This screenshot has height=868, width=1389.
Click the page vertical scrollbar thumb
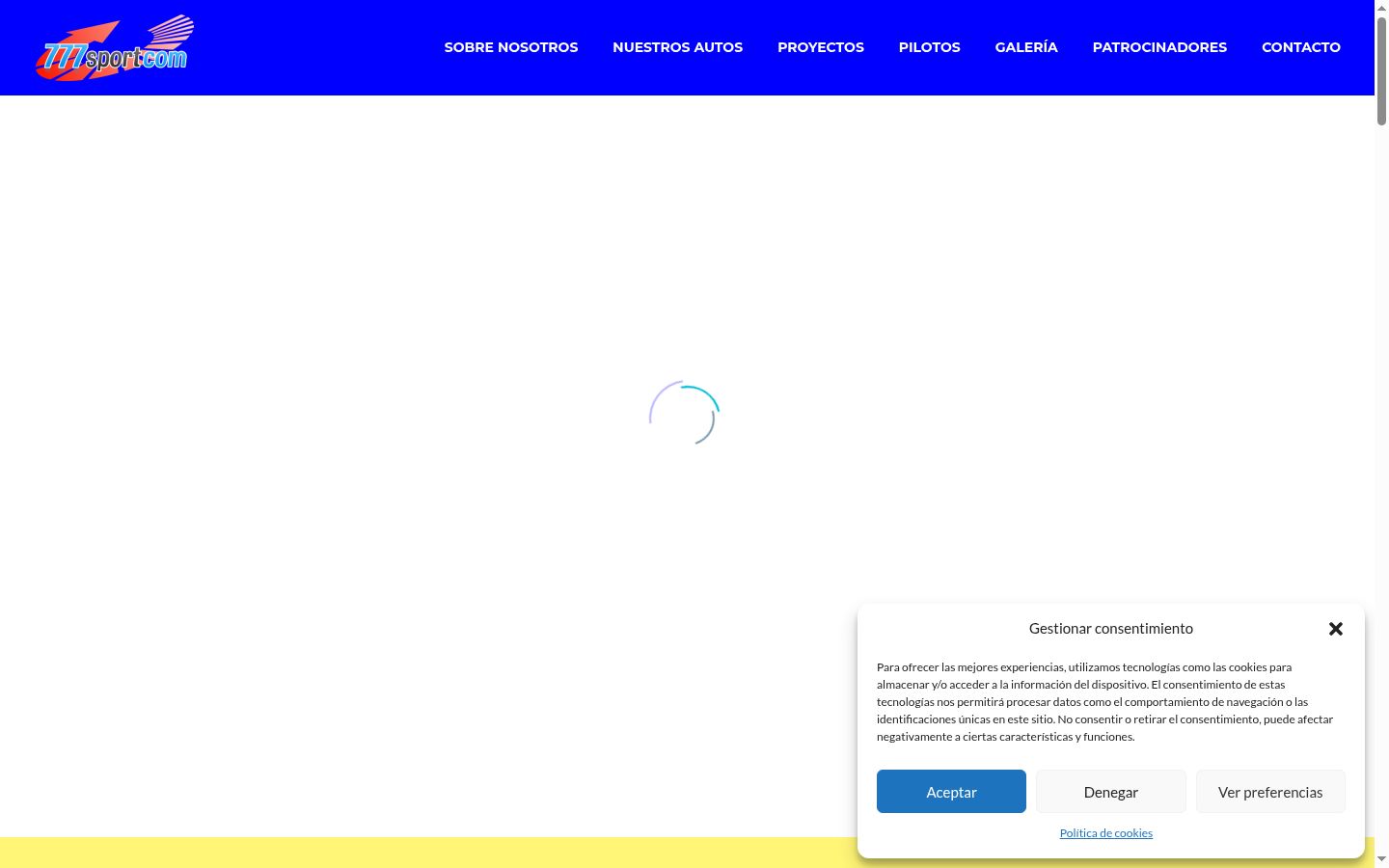coord(1381,69)
